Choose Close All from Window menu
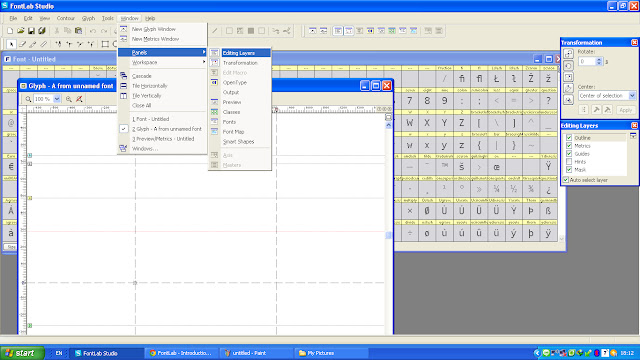 (x=141, y=105)
